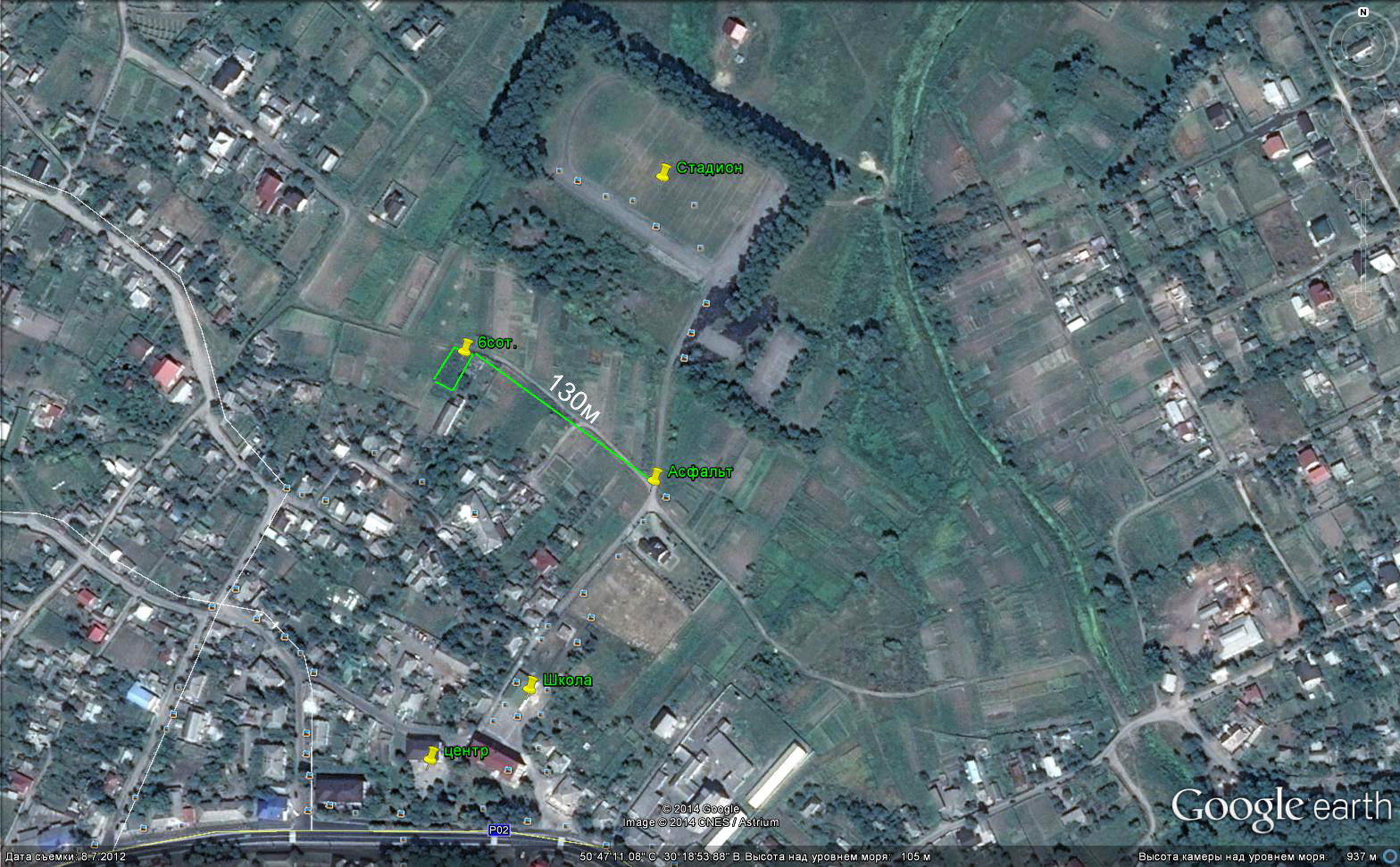Viewport: 1400px width, 867px height.
Task: Click the green 6сот. plot outline
Action: coord(453,370)
